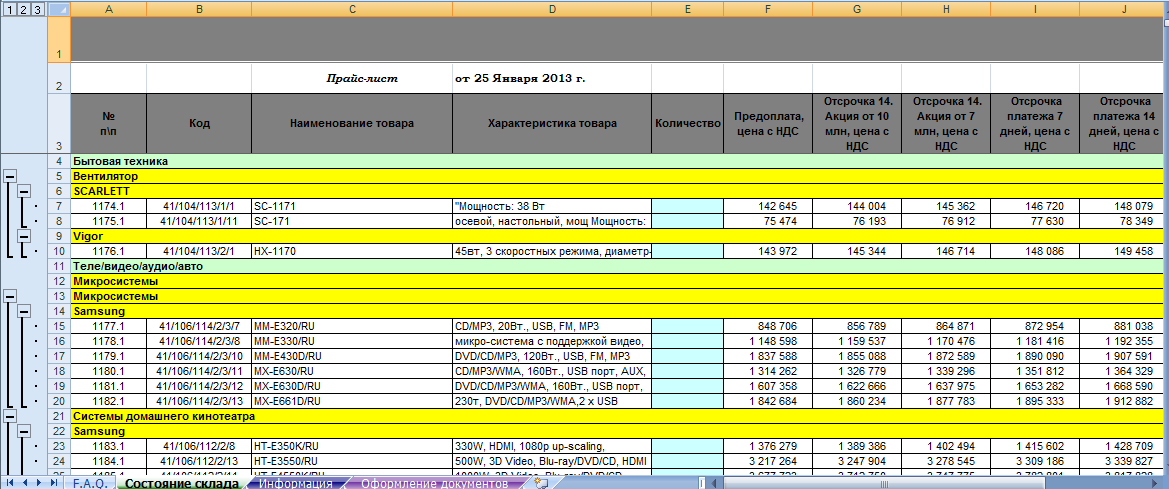Viewport: 1169px width, 489px height.
Task: Select column D header
Action: coord(552,9)
